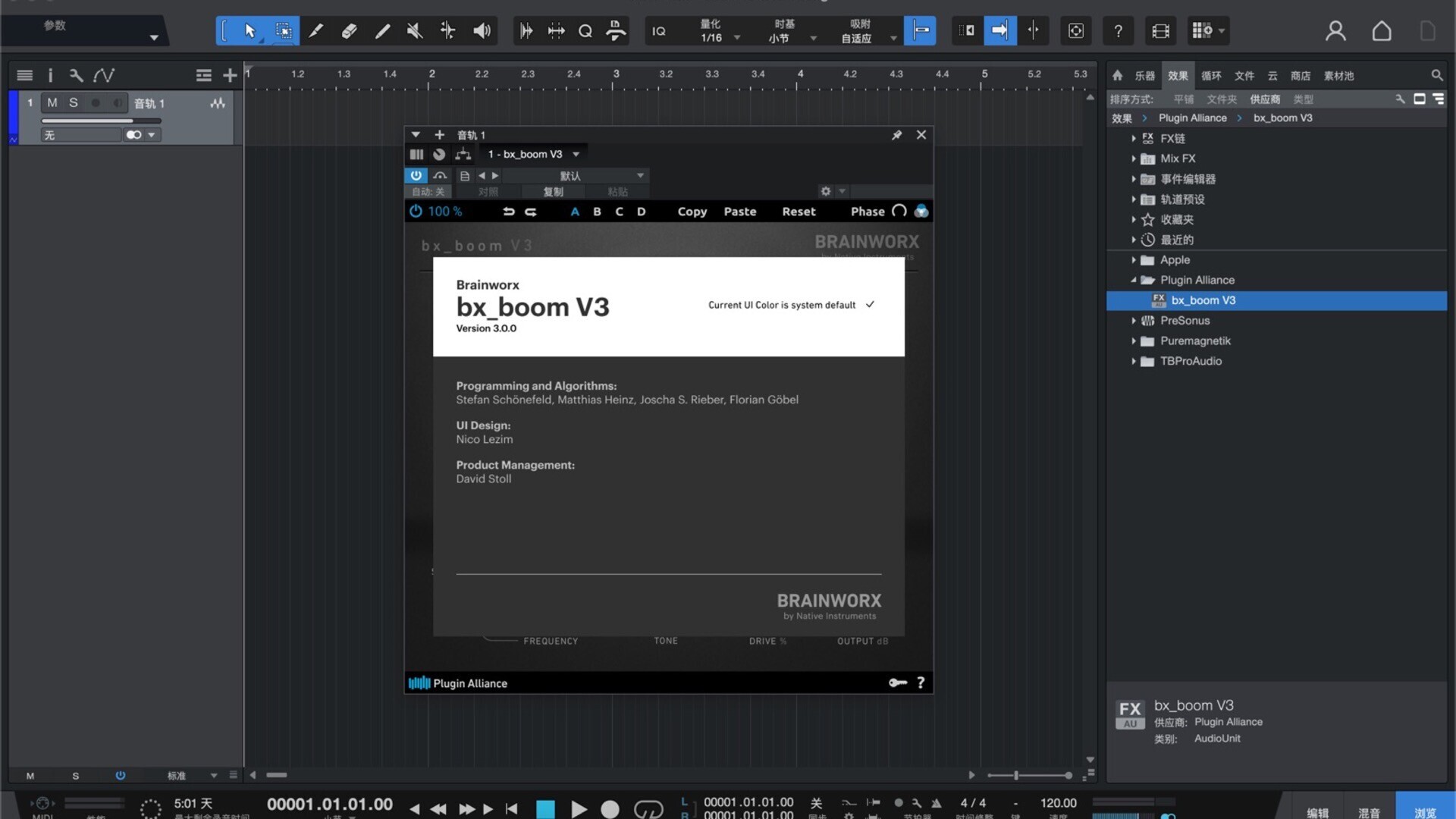Toggle the current UI color checkmark
The width and height of the screenshot is (1456, 819).
[x=870, y=305]
